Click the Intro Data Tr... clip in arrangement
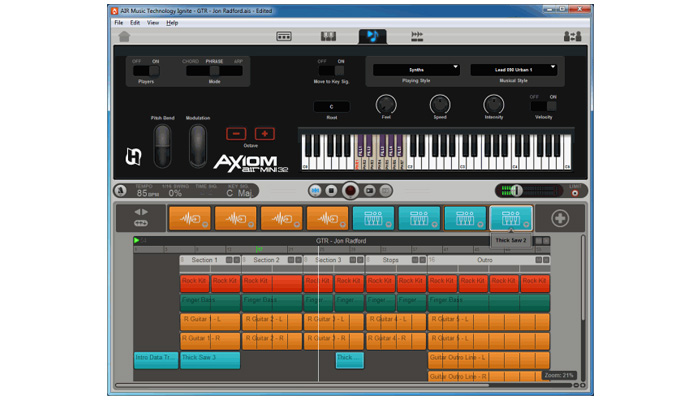Viewport: 700px width, 400px height. tap(156, 358)
